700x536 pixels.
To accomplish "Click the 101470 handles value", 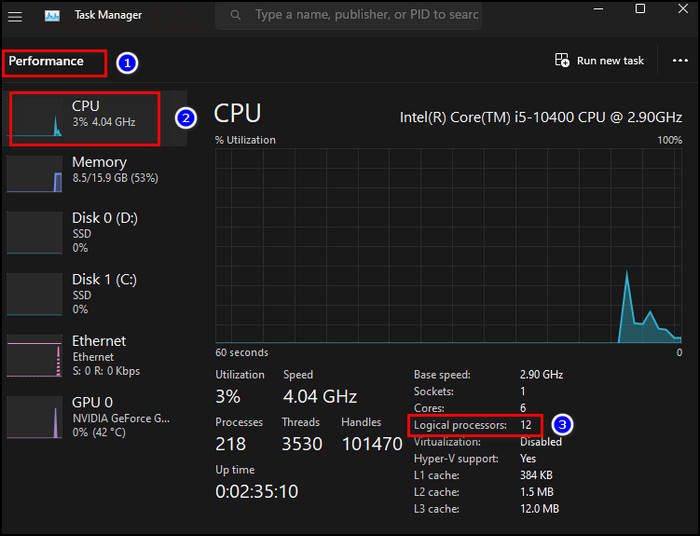I will [x=372, y=444].
